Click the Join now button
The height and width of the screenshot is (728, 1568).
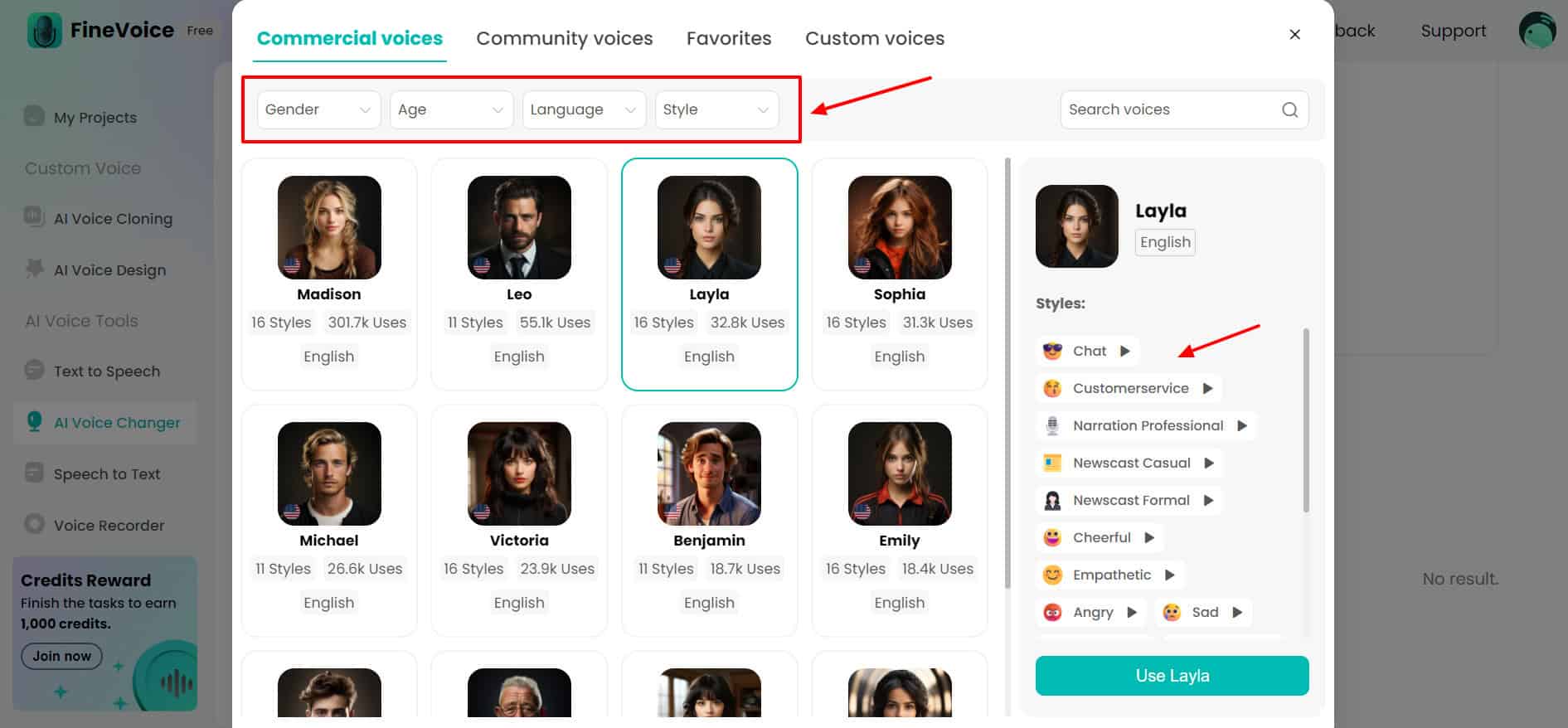61,656
